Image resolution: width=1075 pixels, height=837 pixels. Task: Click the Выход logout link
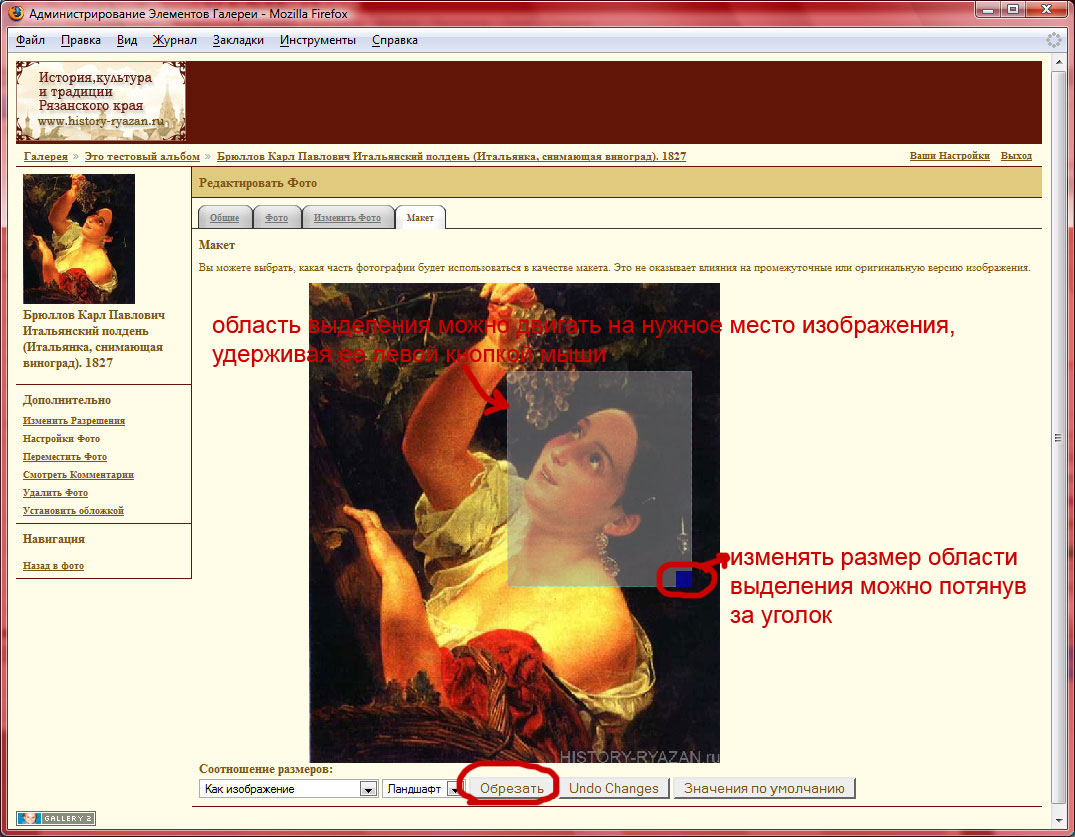click(x=1016, y=156)
